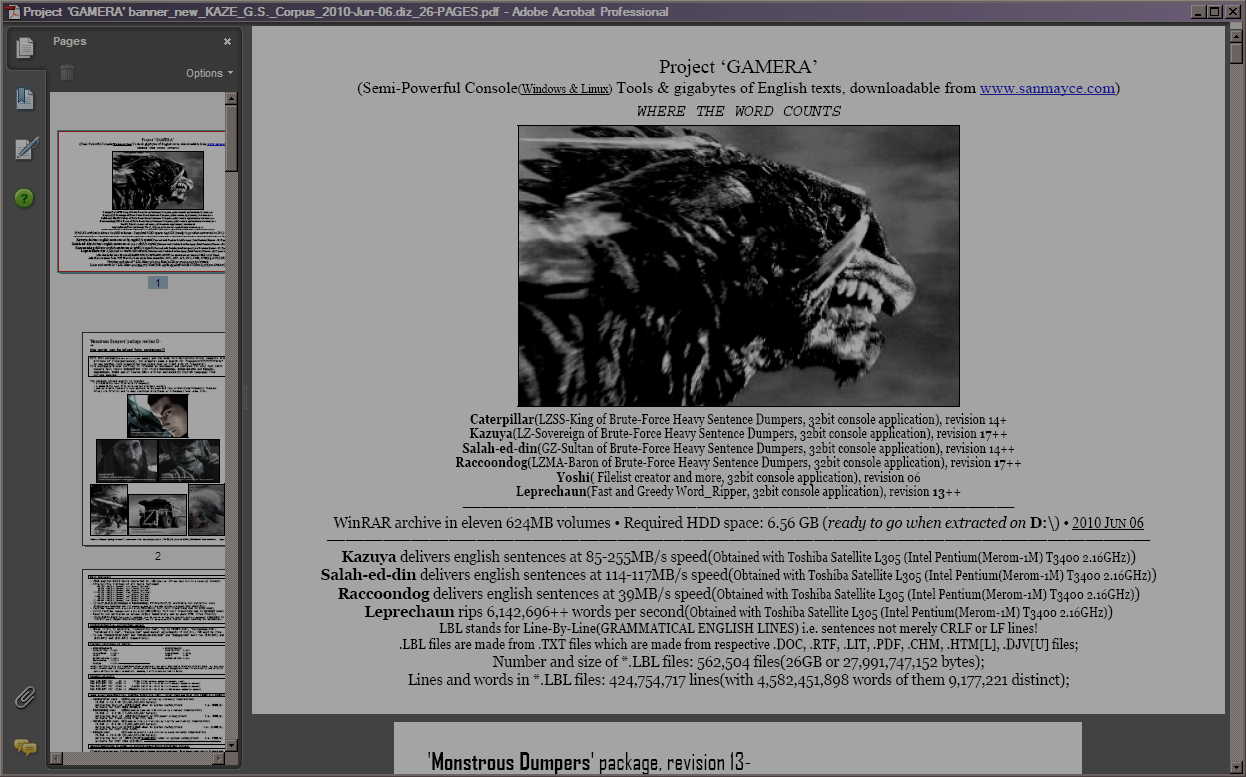
Task: Follow the www.sanmayce.com link
Action: click(x=1047, y=88)
